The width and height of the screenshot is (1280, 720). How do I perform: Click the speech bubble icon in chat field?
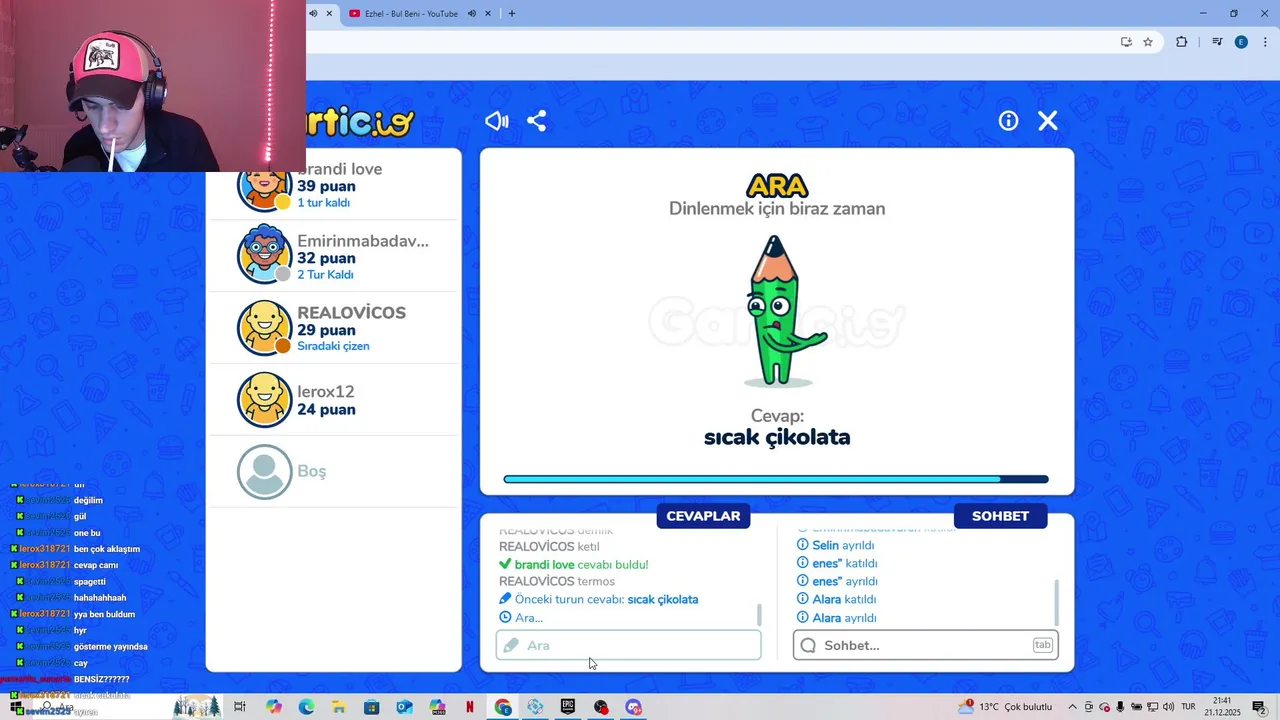coord(808,645)
